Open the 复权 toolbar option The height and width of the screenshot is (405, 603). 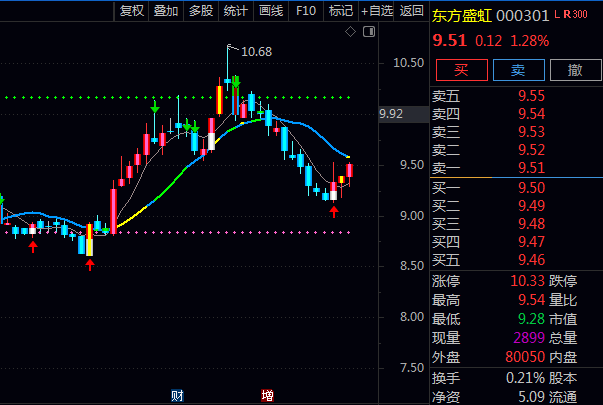132,11
